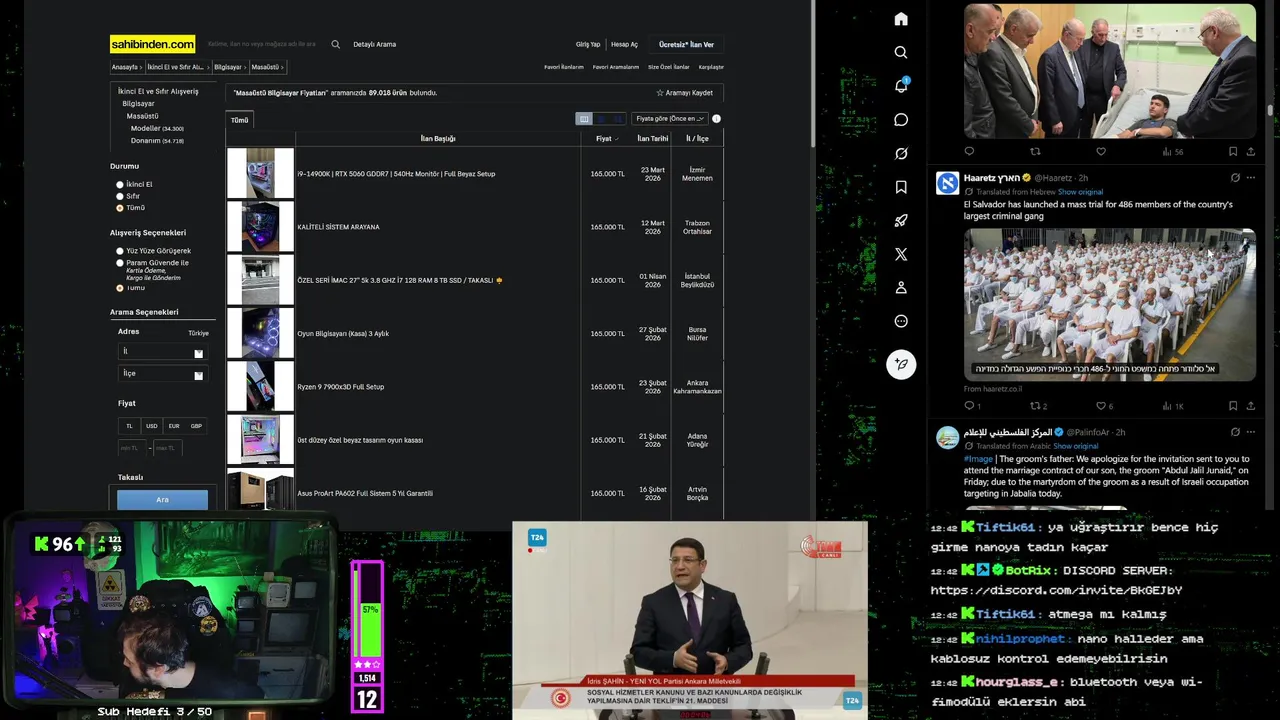The width and height of the screenshot is (1280, 720).
Task: Open the X Home icon in sidebar
Action: point(901,19)
